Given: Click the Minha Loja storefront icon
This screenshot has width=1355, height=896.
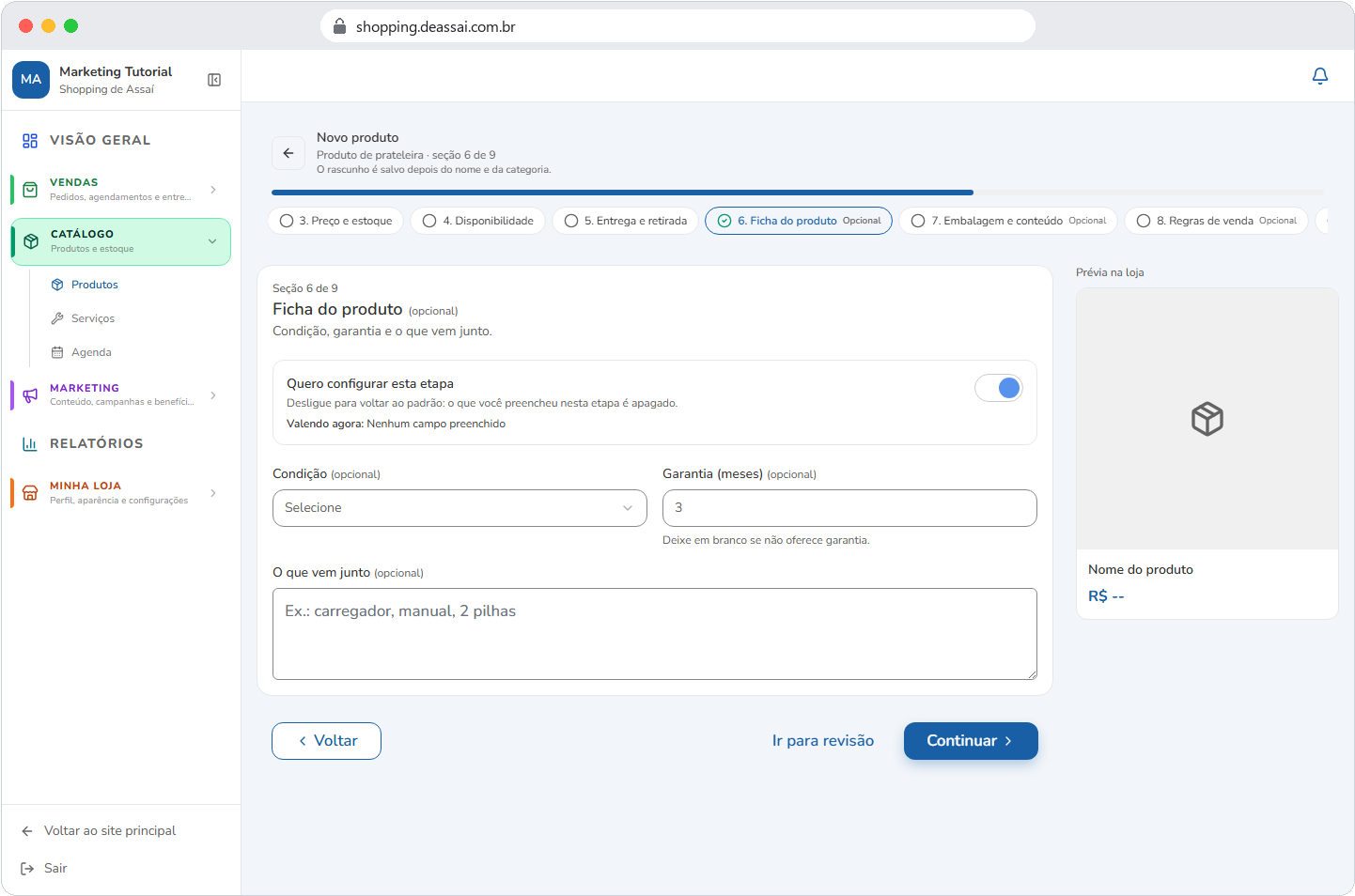Looking at the screenshot, I should tap(30, 493).
